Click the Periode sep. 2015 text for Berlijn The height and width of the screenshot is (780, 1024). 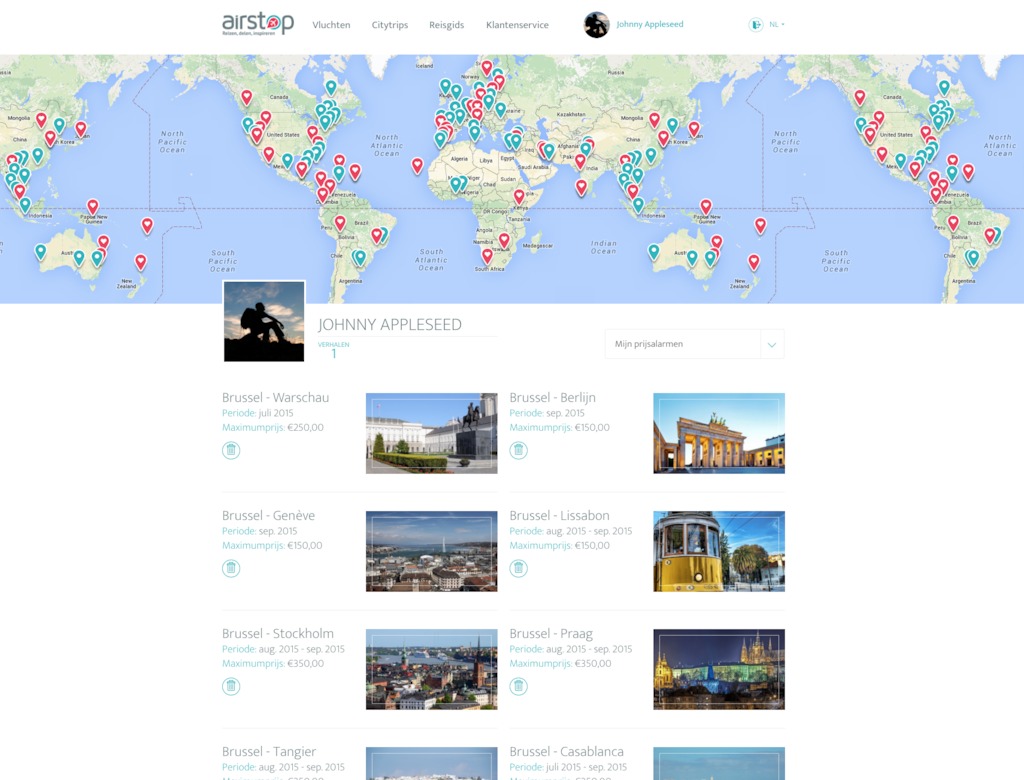point(547,413)
